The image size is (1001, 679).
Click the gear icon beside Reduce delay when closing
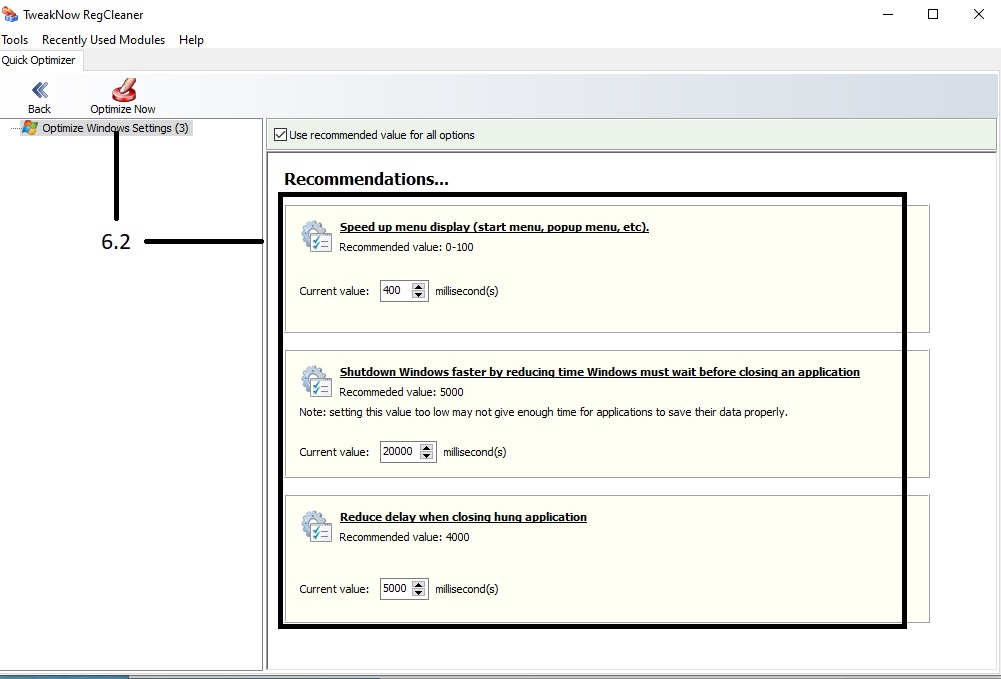pyautogui.click(x=316, y=526)
